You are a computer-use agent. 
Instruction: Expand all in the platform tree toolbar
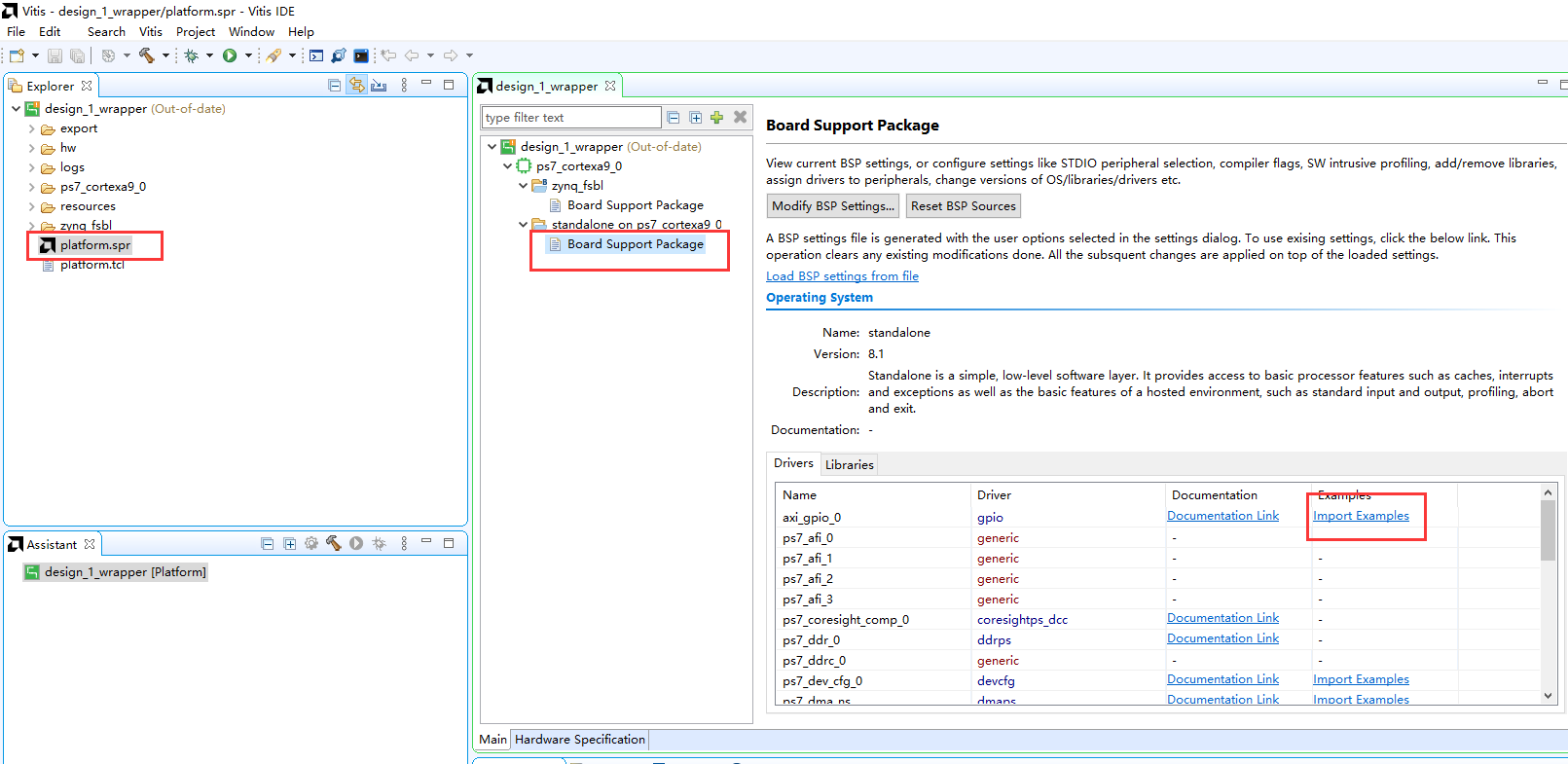coord(696,118)
